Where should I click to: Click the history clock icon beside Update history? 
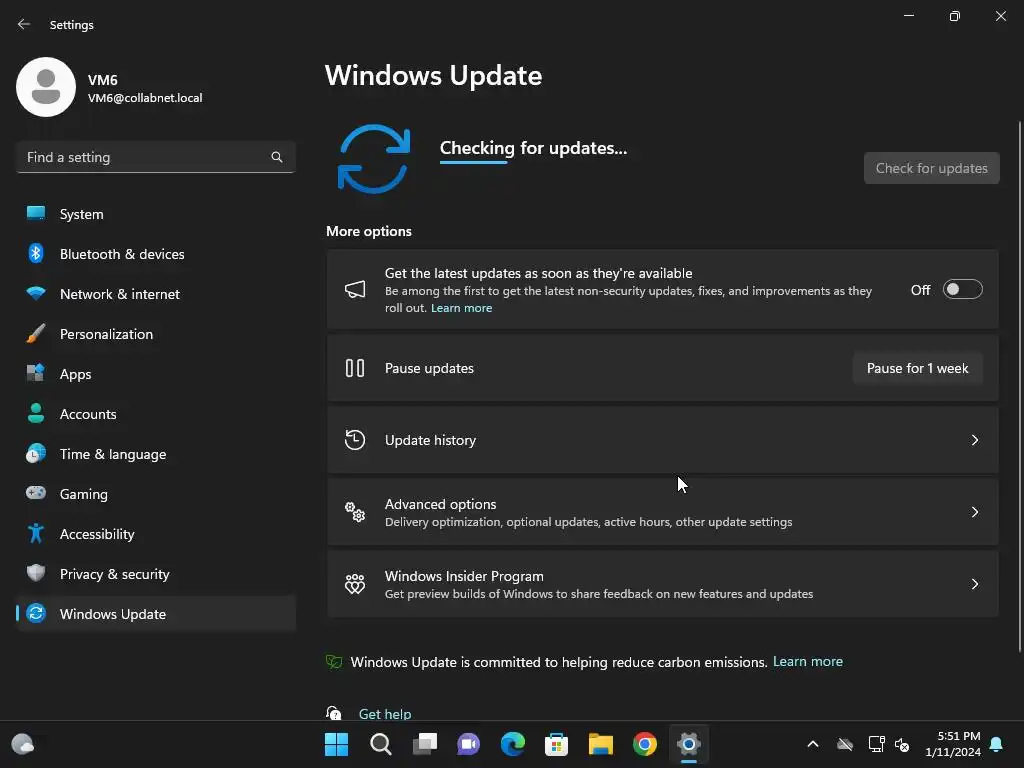(355, 440)
